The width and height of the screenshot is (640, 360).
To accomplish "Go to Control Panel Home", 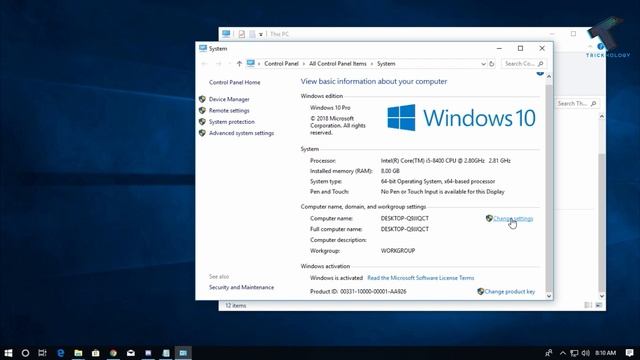I will point(234,82).
